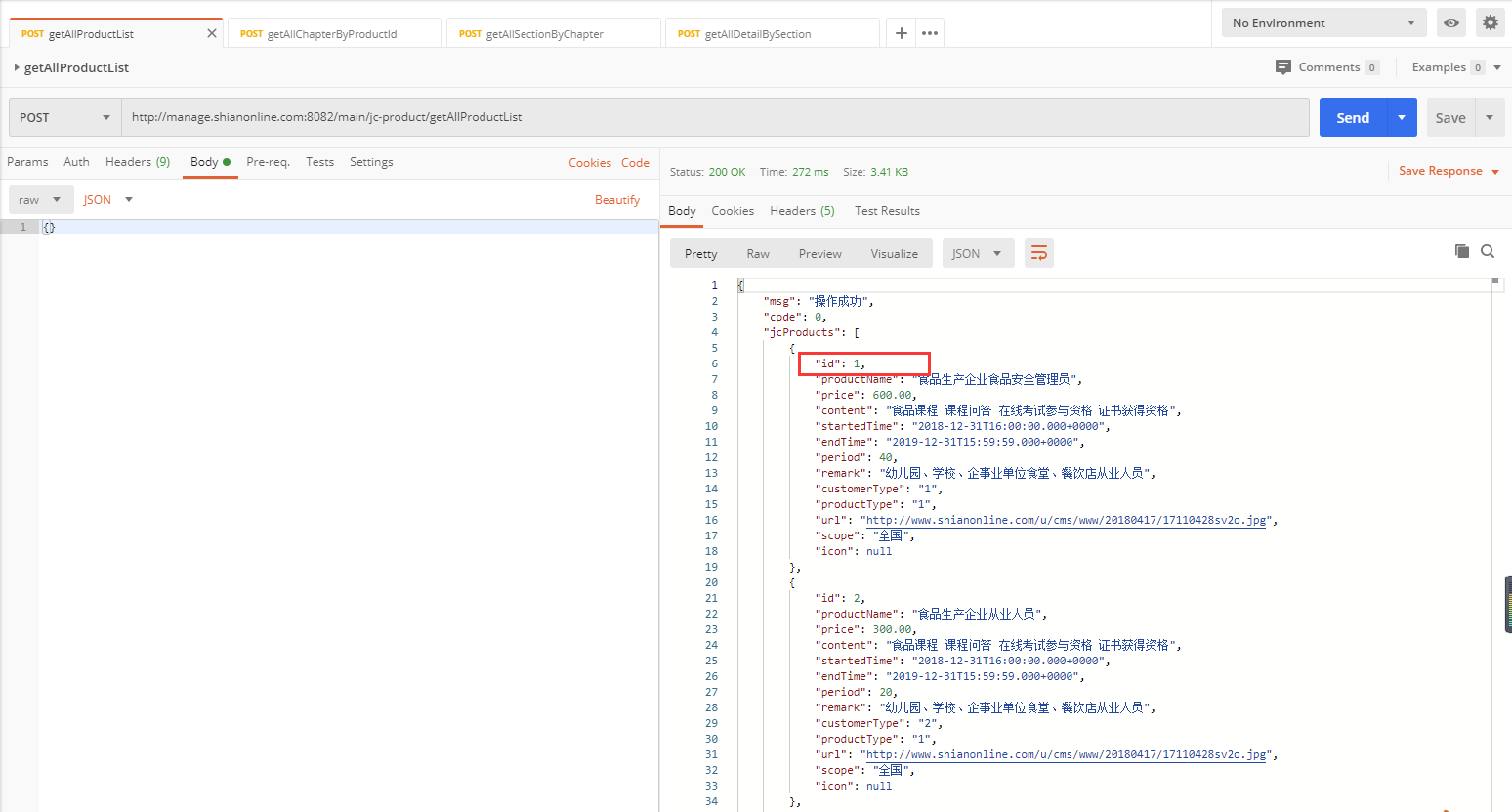Screen dimensions: 1512x812
Task: Open the request Body tab
Action: tap(210, 162)
